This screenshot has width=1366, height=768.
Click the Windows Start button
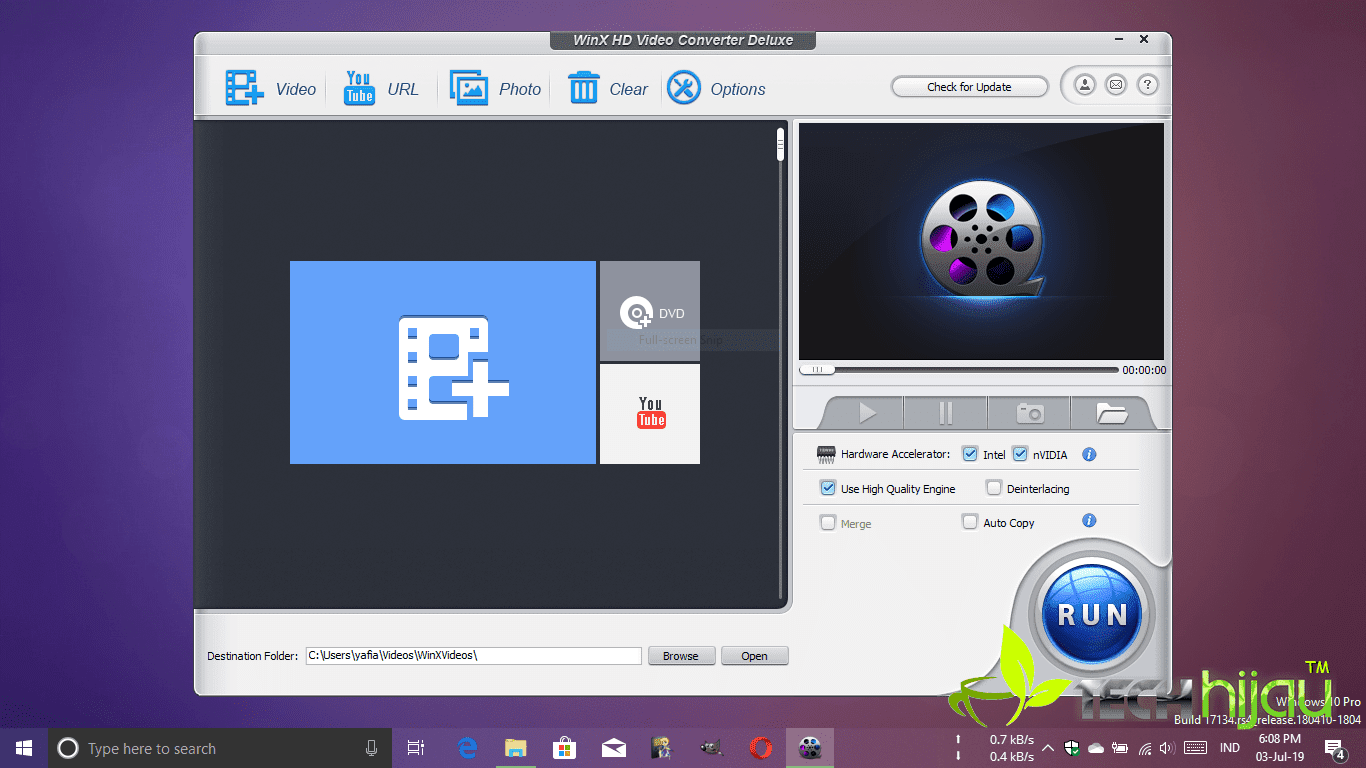24,748
